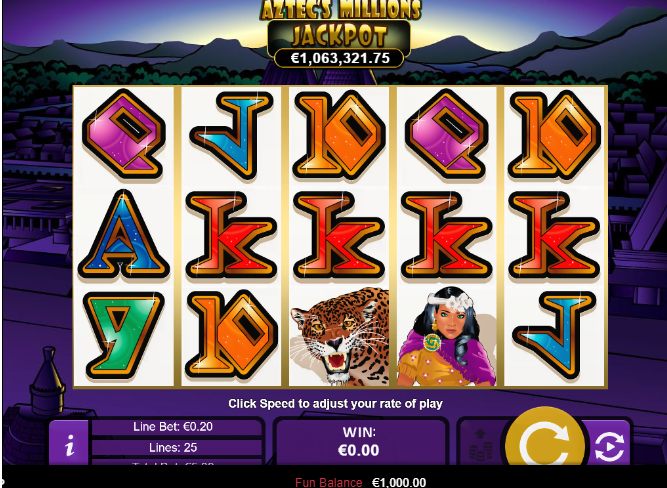Adjust the Line Bet €0.20 field
The width and height of the screenshot is (667, 488).
[173, 427]
